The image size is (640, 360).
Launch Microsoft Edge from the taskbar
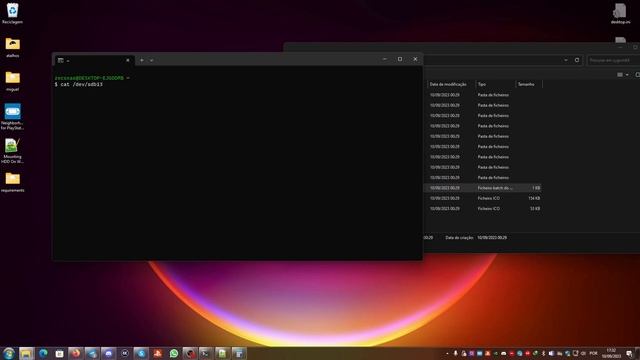pos(43,353)
